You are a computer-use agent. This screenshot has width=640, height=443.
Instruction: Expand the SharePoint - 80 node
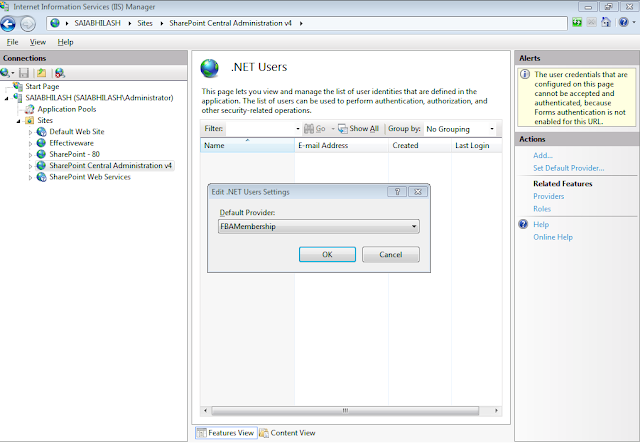coord(30,155)
